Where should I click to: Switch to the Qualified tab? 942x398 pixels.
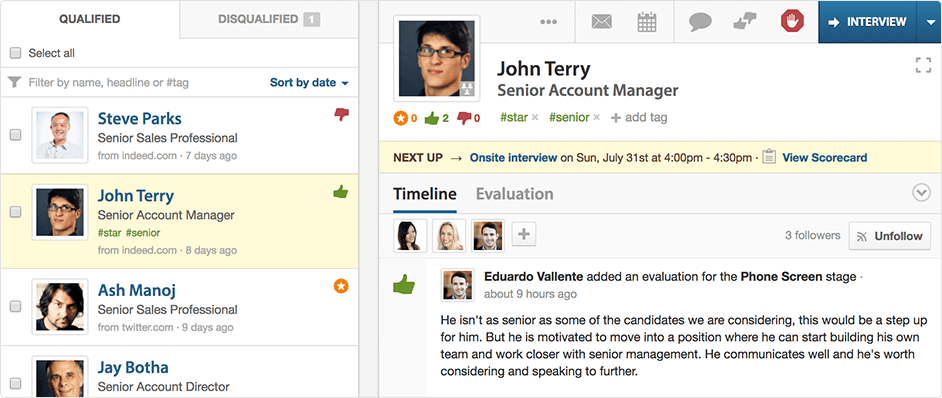tap(90, 19)
